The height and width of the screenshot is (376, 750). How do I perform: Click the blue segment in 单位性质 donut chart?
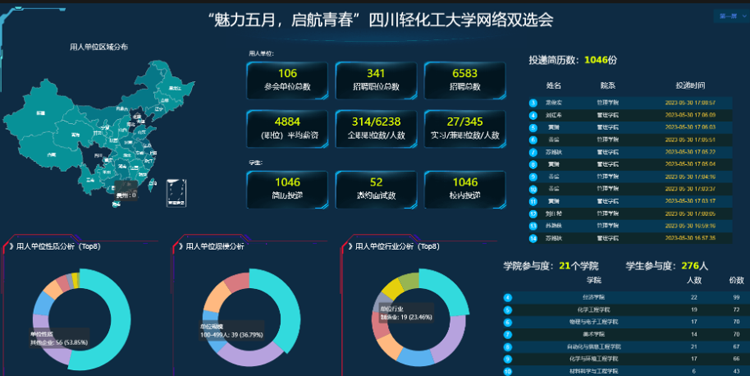(42, 303)
